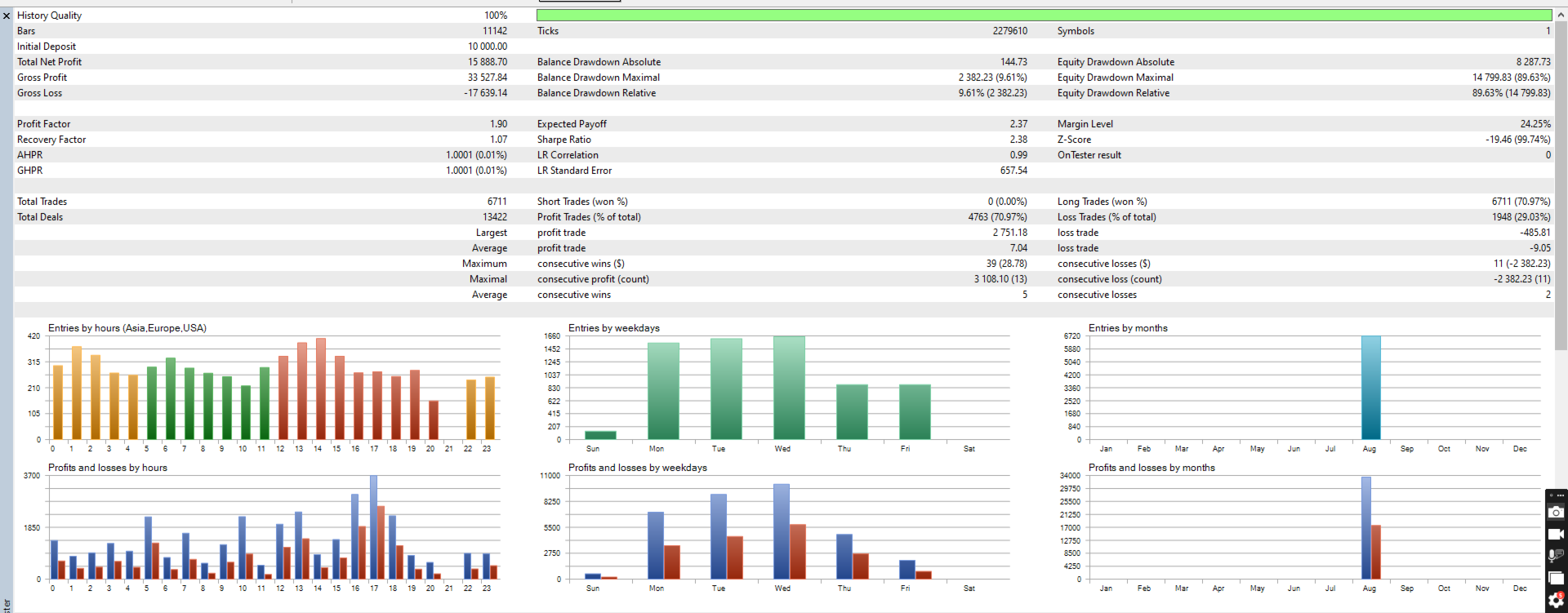Click the Aug bar in Entries by months
Viewport: 1568px width, 613px height.
1371,388
